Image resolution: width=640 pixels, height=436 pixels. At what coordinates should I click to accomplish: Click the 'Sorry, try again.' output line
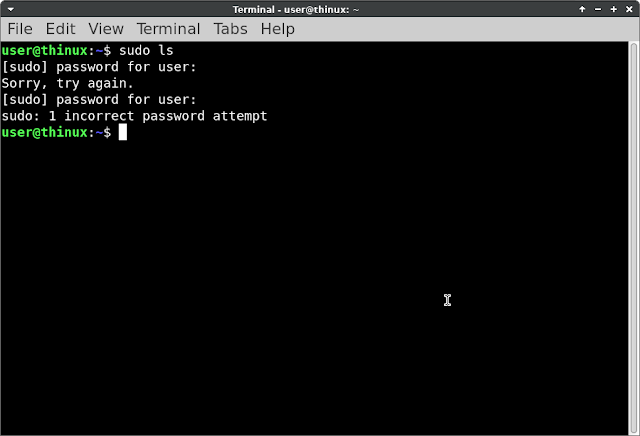[x=67, y=83]
